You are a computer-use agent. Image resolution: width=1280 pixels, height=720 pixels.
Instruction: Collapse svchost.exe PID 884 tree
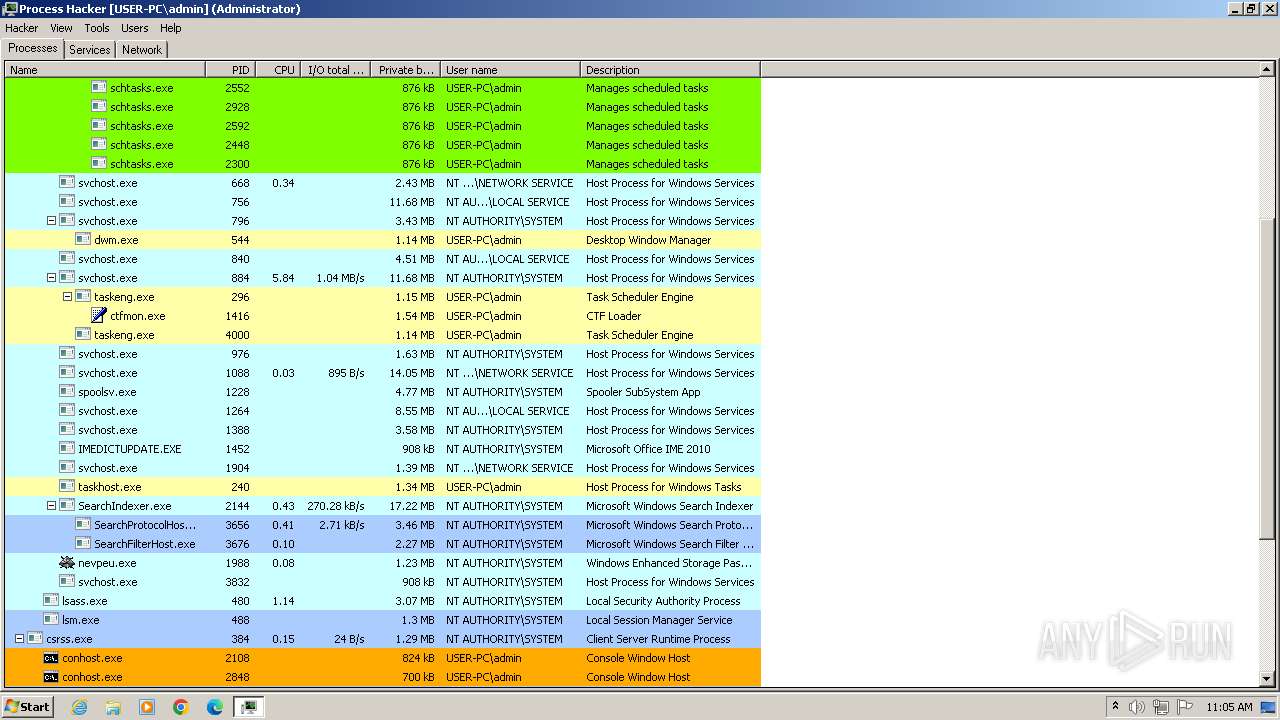51,278
